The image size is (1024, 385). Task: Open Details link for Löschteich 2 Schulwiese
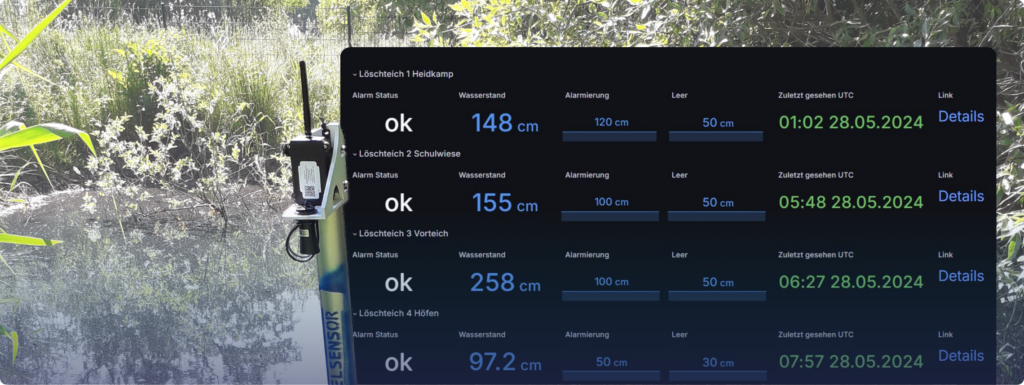click(x=961, y=196)
